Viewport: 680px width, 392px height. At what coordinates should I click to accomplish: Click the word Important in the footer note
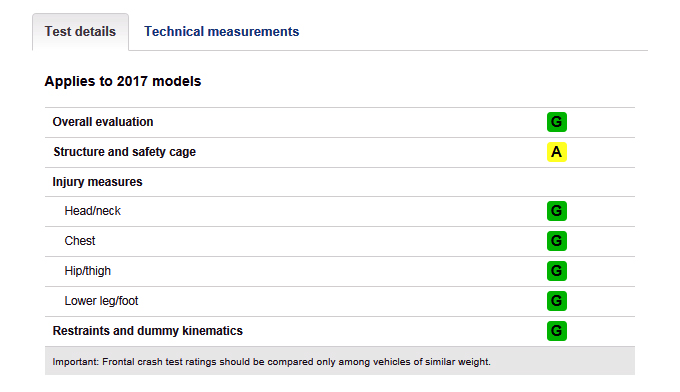pyautogui.click(x=75, y=362)
